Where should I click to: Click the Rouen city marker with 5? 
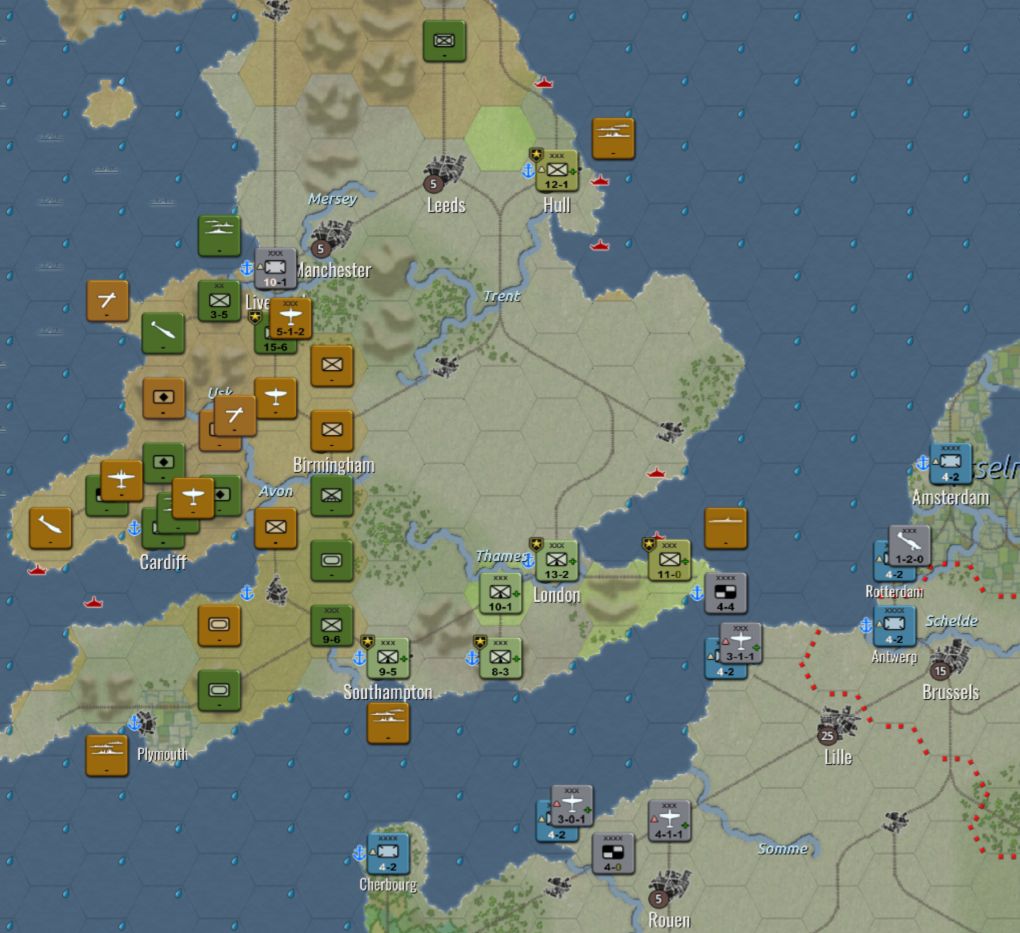(x=658, y=899)
